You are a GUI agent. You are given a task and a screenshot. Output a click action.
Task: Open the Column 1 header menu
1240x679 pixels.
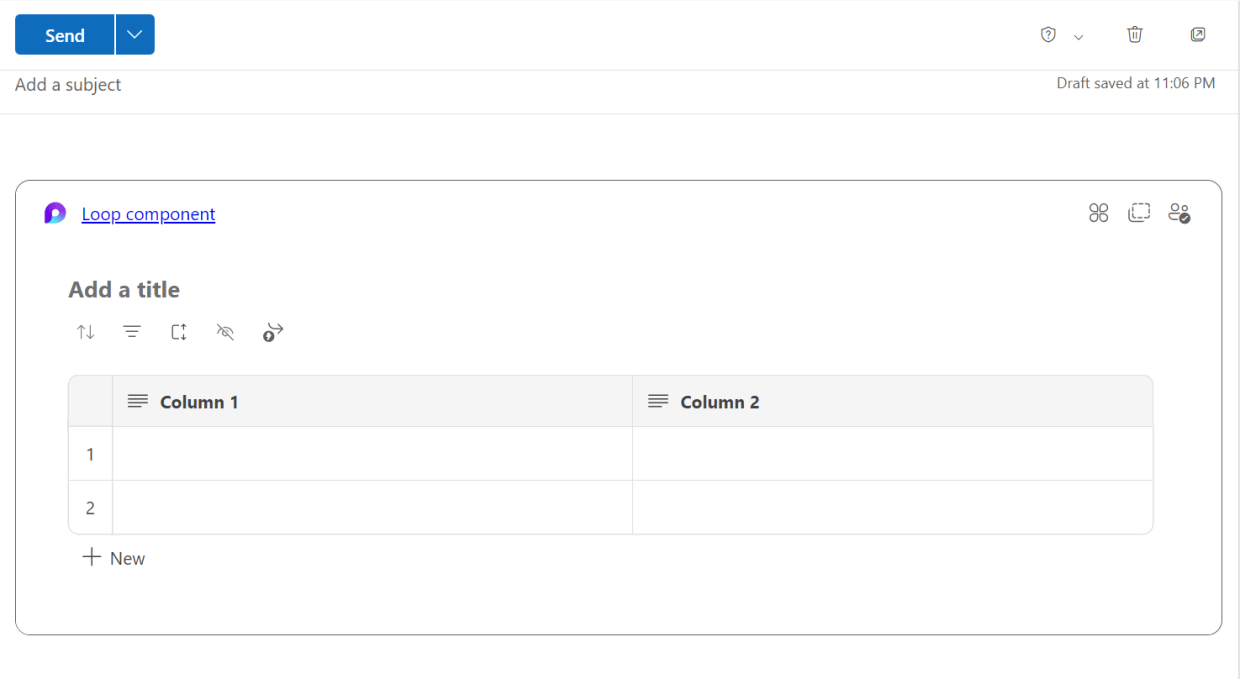pyautogui.click(x=137, y=400)
